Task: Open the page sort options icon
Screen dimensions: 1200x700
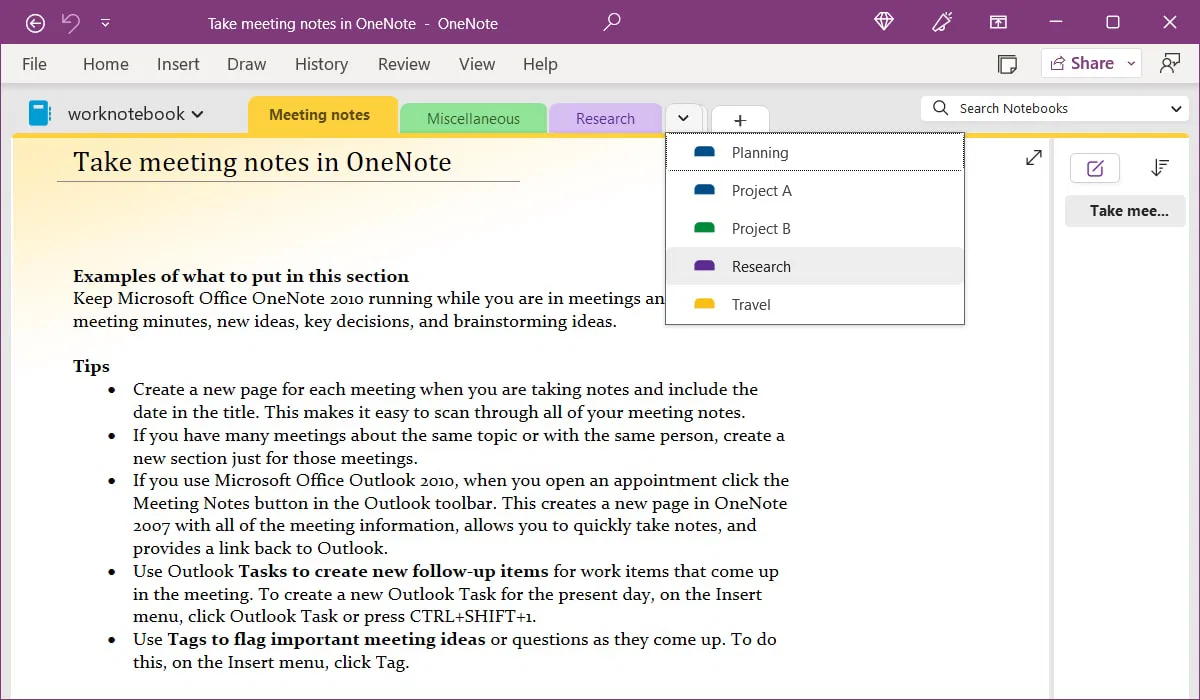Action: tap(1159, 167)
